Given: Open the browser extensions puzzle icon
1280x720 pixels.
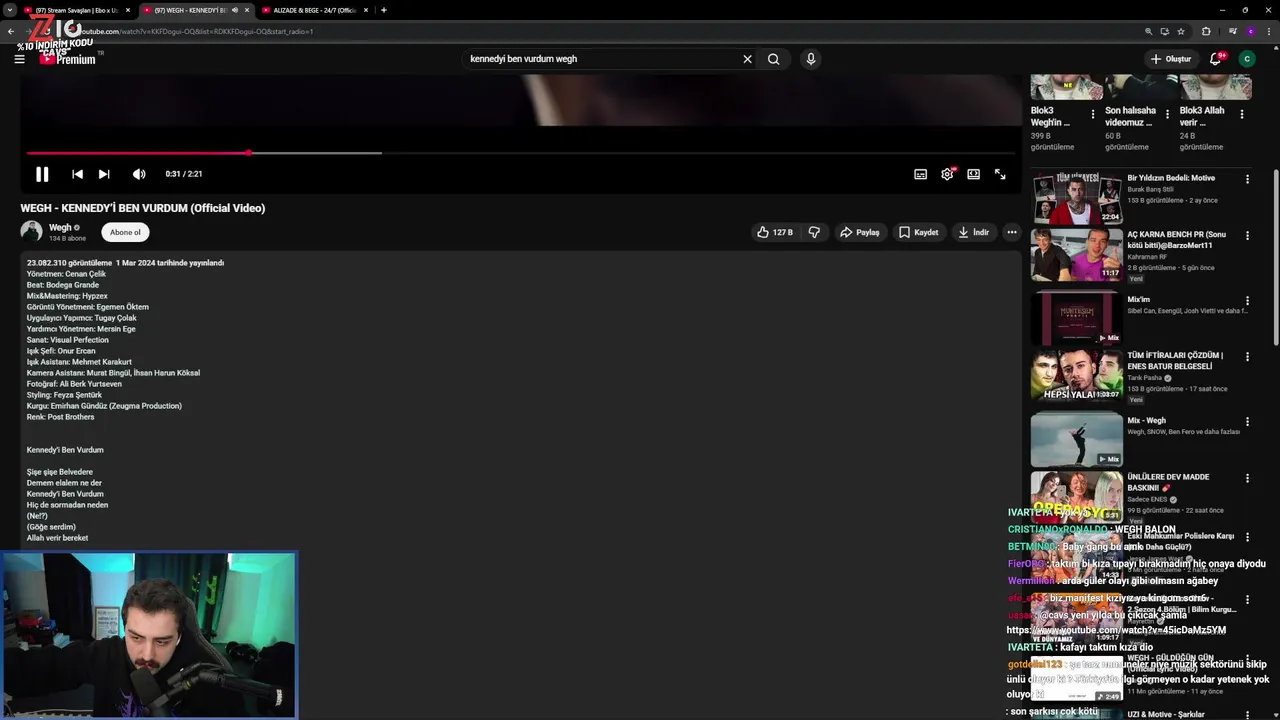Looking at the screenshot, I should 1206,31.
